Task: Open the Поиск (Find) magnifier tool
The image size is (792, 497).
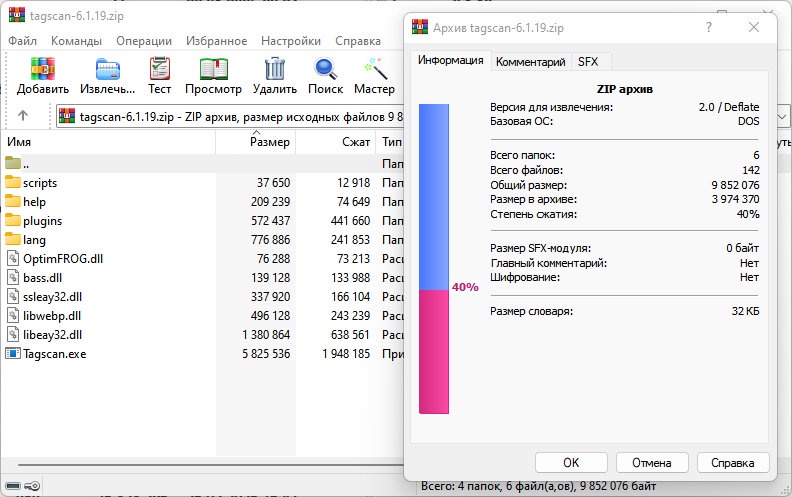Action: click(x=325, y=69)
